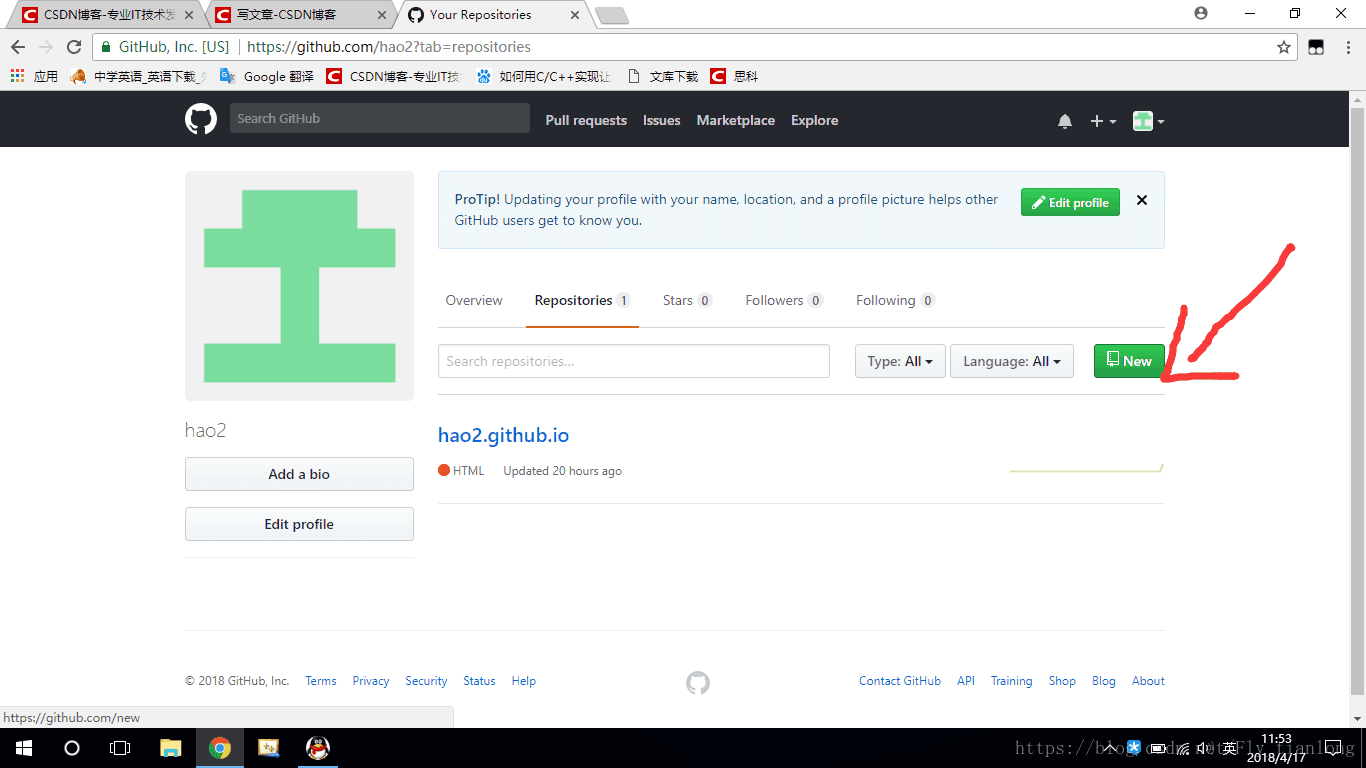Viewport: 1366px width, 768px height.
Task: Click the browser extension icon beside the star
Action: click(1316, 47)
